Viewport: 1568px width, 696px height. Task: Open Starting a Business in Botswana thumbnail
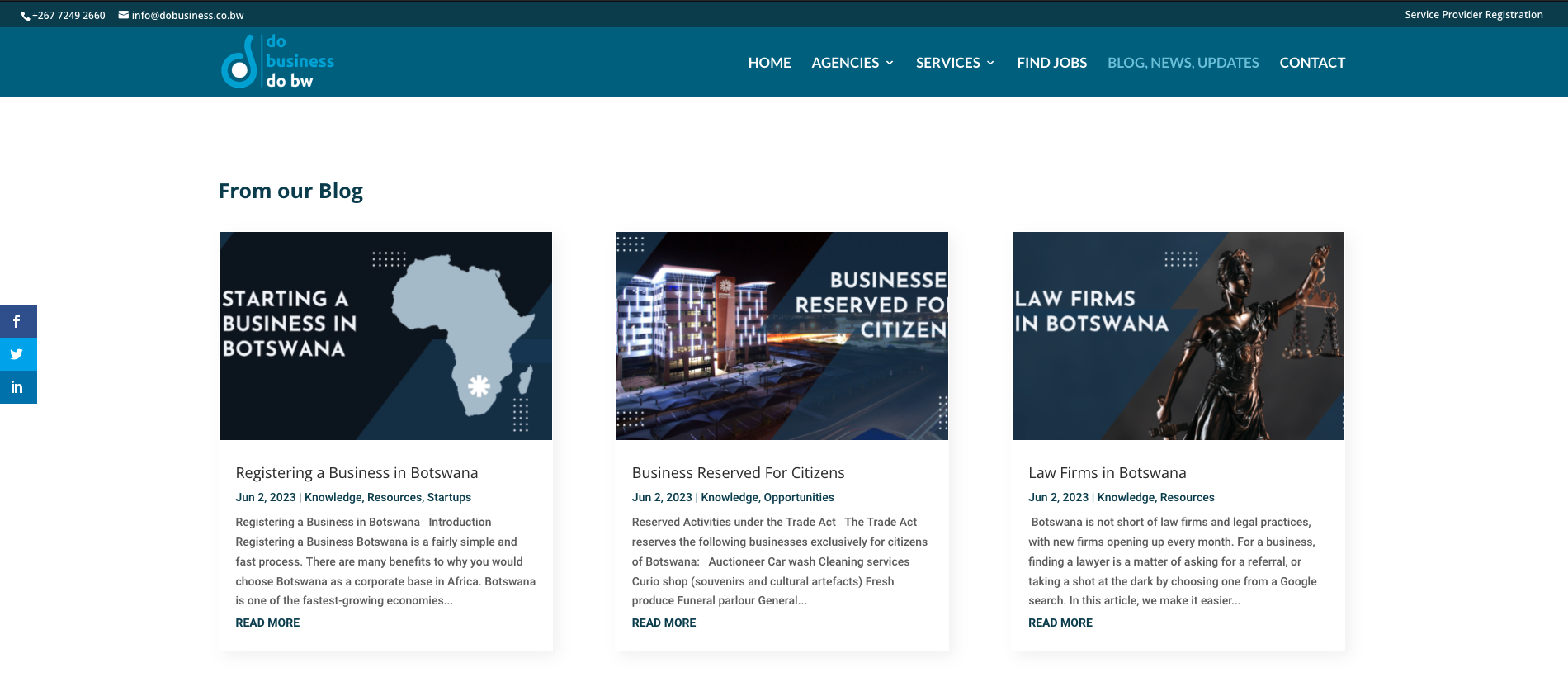tap(386, 336)
